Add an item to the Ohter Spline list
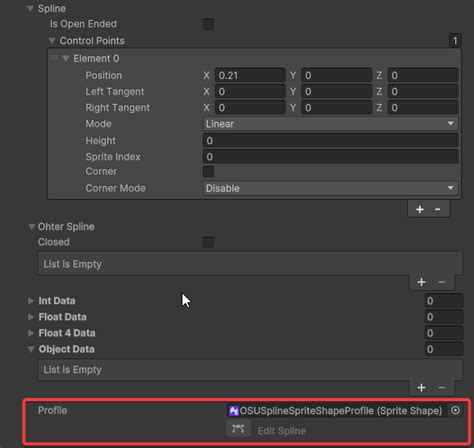Viewport: 474px width, 448px height. pos(421,282)
